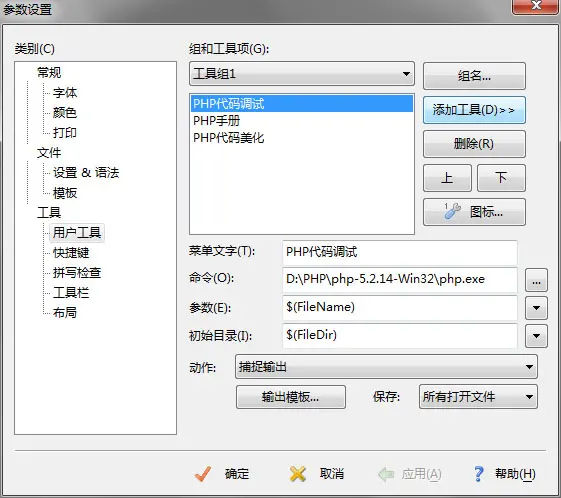Open 拼写检查 category
561x498 pixels.
click(77, 273)
